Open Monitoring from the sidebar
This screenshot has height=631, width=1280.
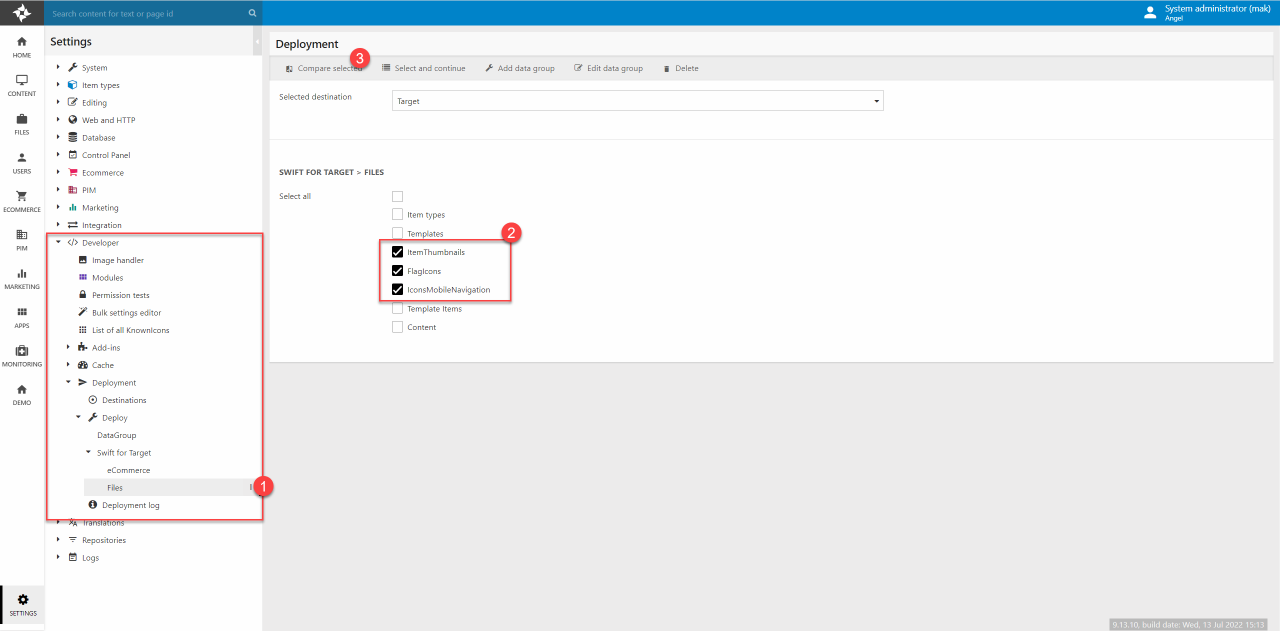point(22,356)
